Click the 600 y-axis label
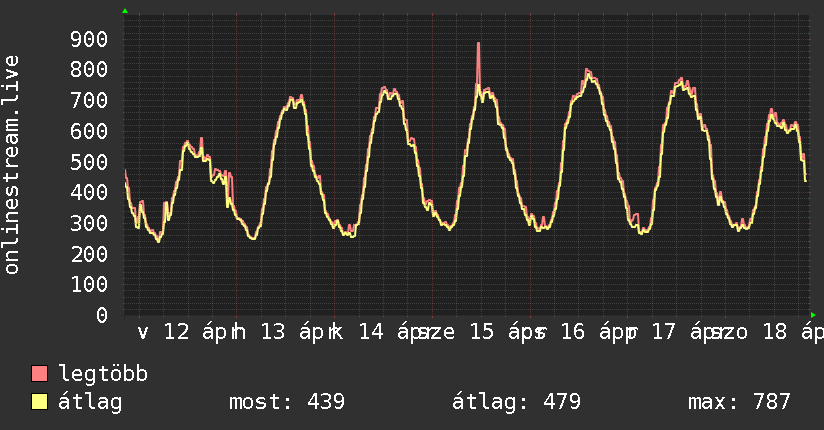 point(89,131)
